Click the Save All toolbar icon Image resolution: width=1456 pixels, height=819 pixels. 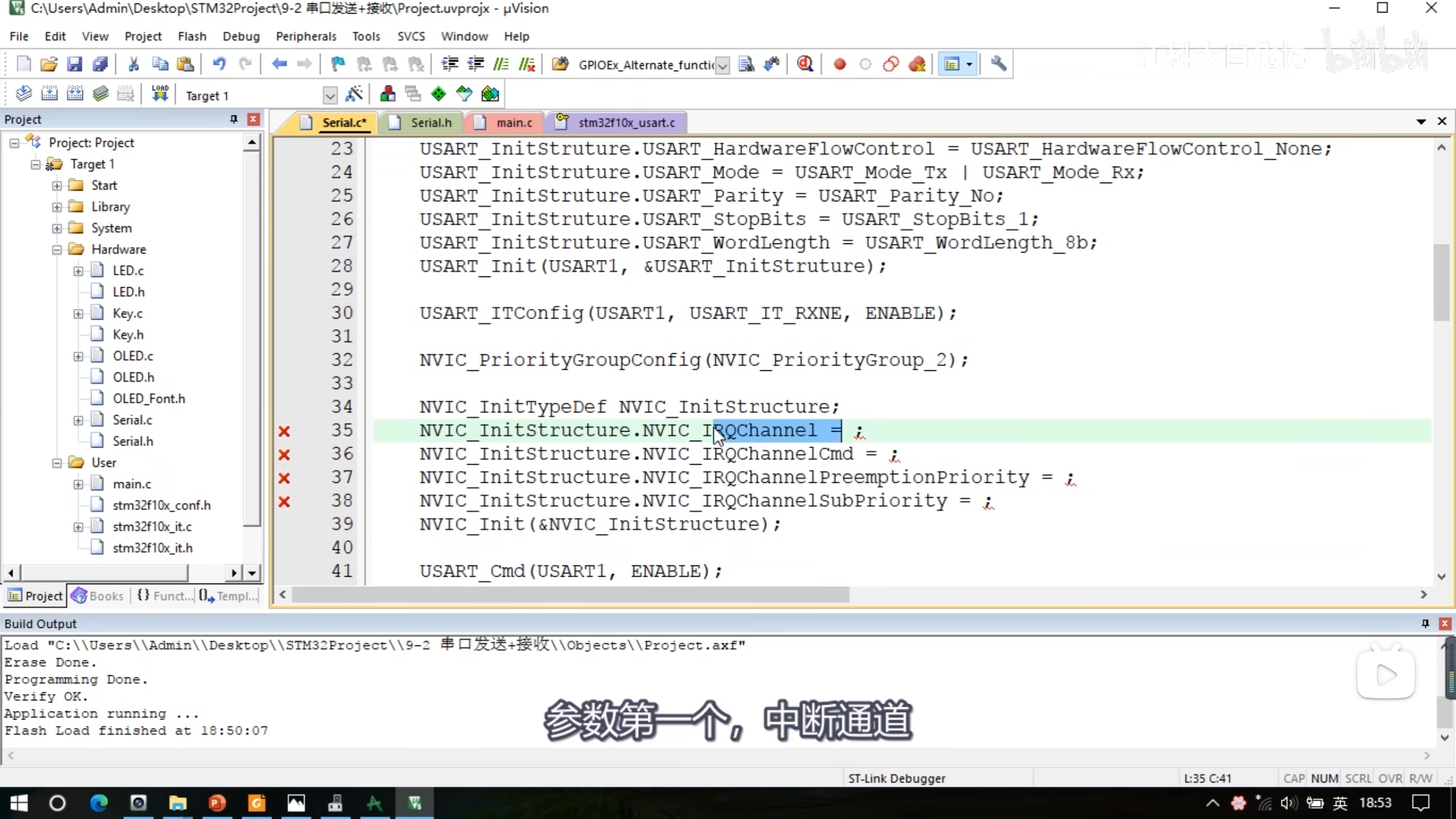tap(100, 64)
